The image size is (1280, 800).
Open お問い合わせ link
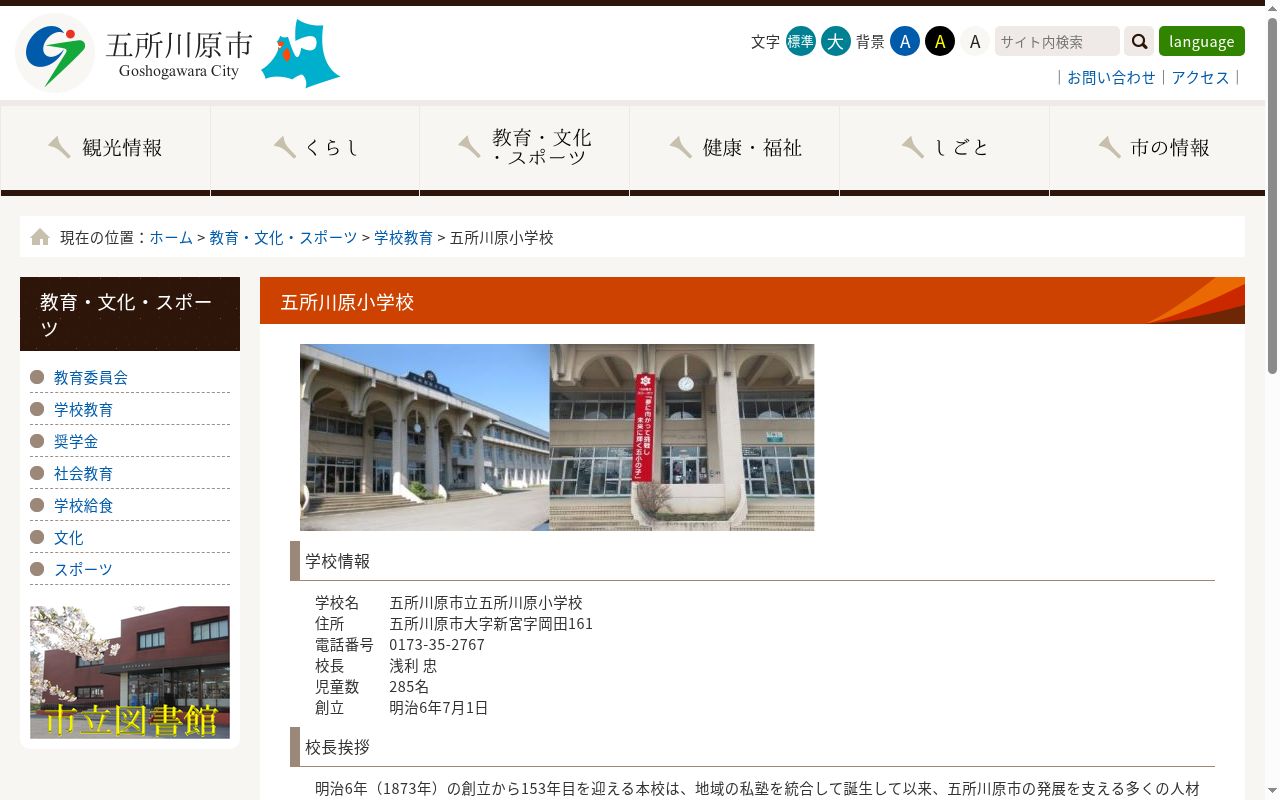[1111, 77]
